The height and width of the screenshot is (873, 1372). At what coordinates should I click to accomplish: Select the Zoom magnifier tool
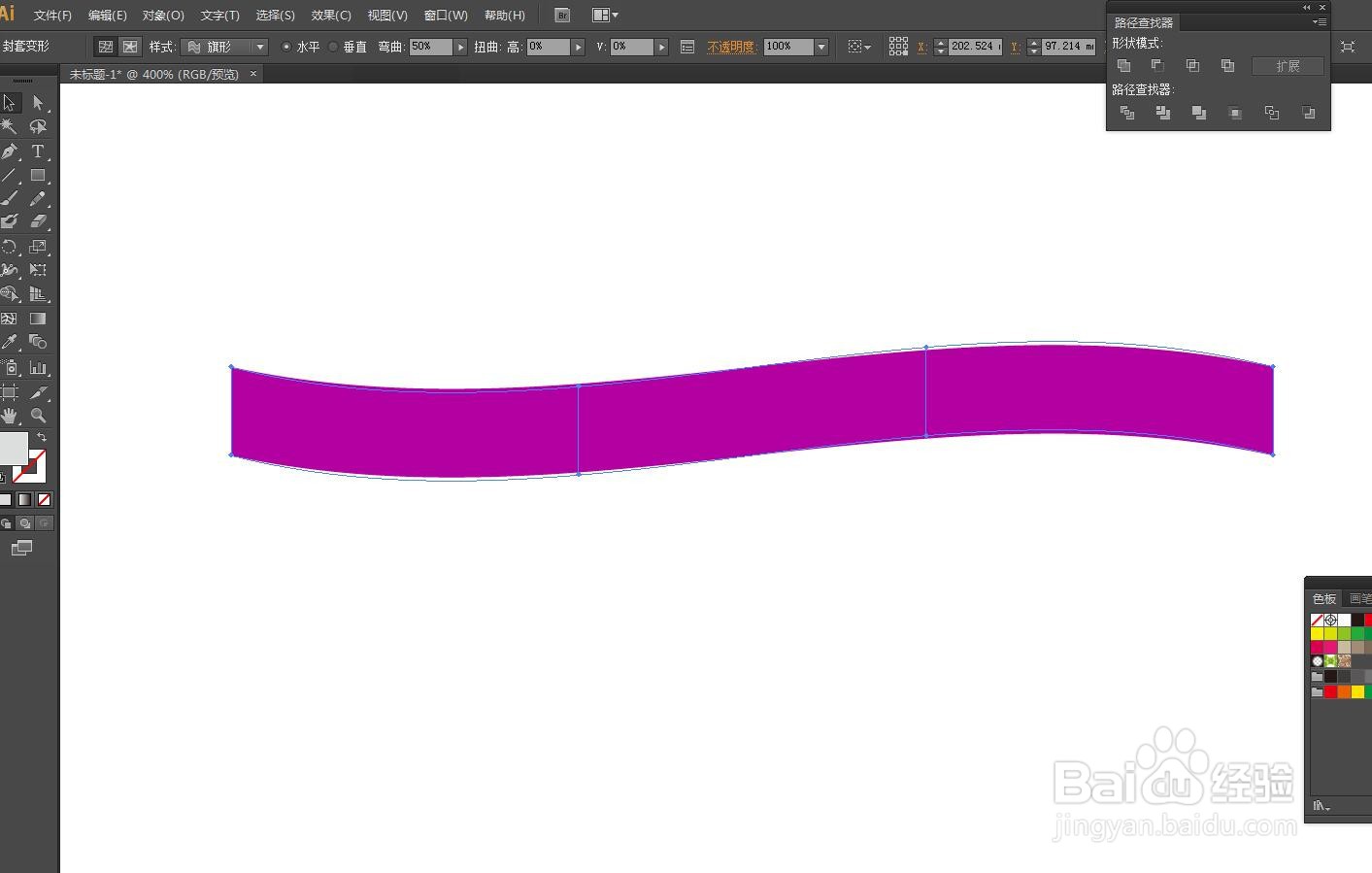[38, 416]
